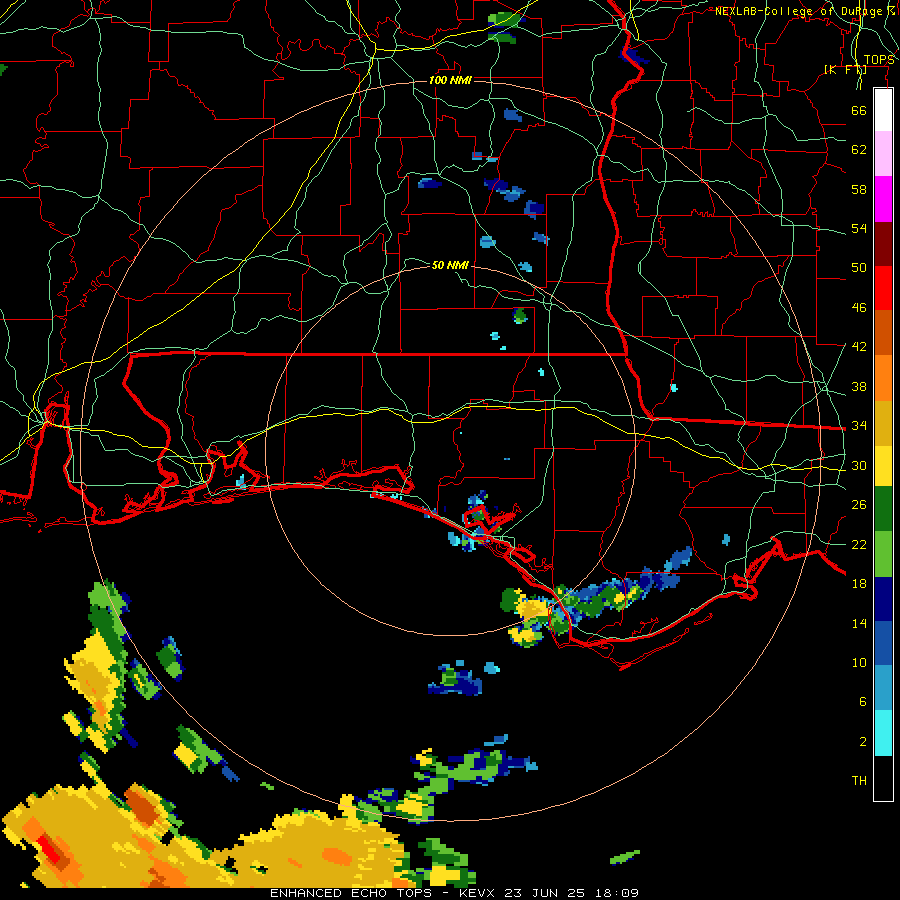Click the 34 legend value
Image resolution: width=900 pixels, height=900 pixels.
pos(859,426)
